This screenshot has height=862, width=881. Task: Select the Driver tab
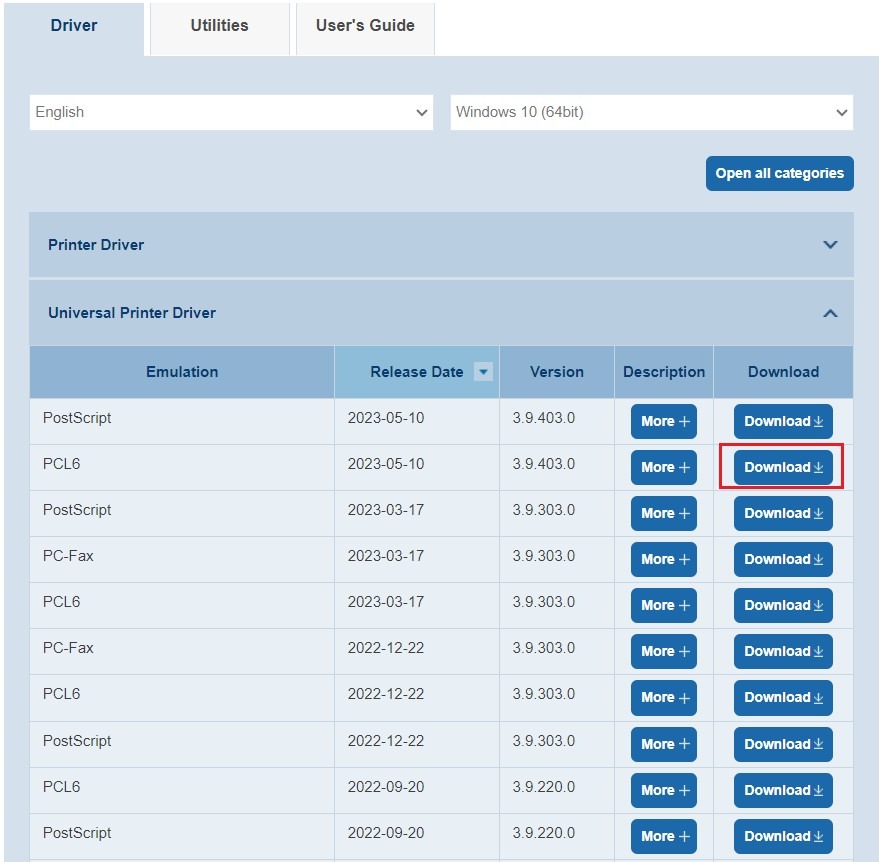[74, 26]
